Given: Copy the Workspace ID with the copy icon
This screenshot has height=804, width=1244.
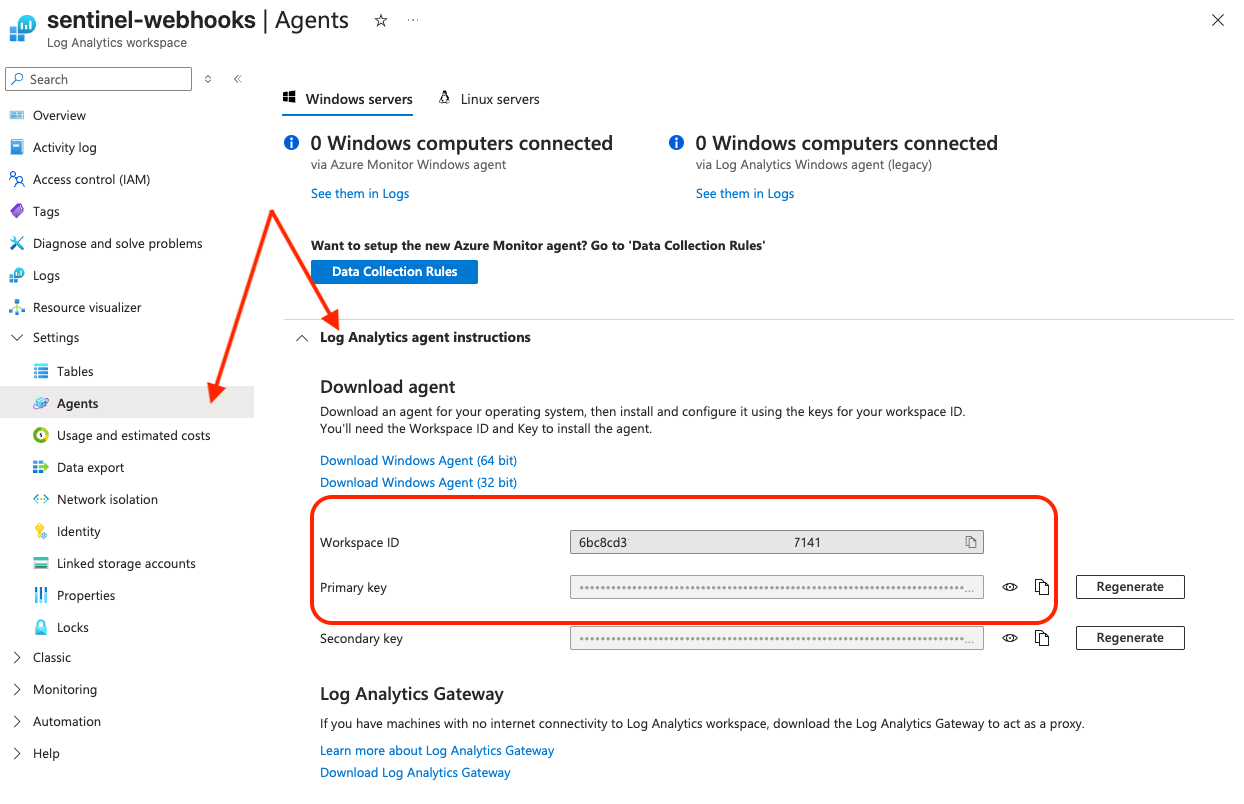Looking at the screenshot, I should (x=970, y=542).
